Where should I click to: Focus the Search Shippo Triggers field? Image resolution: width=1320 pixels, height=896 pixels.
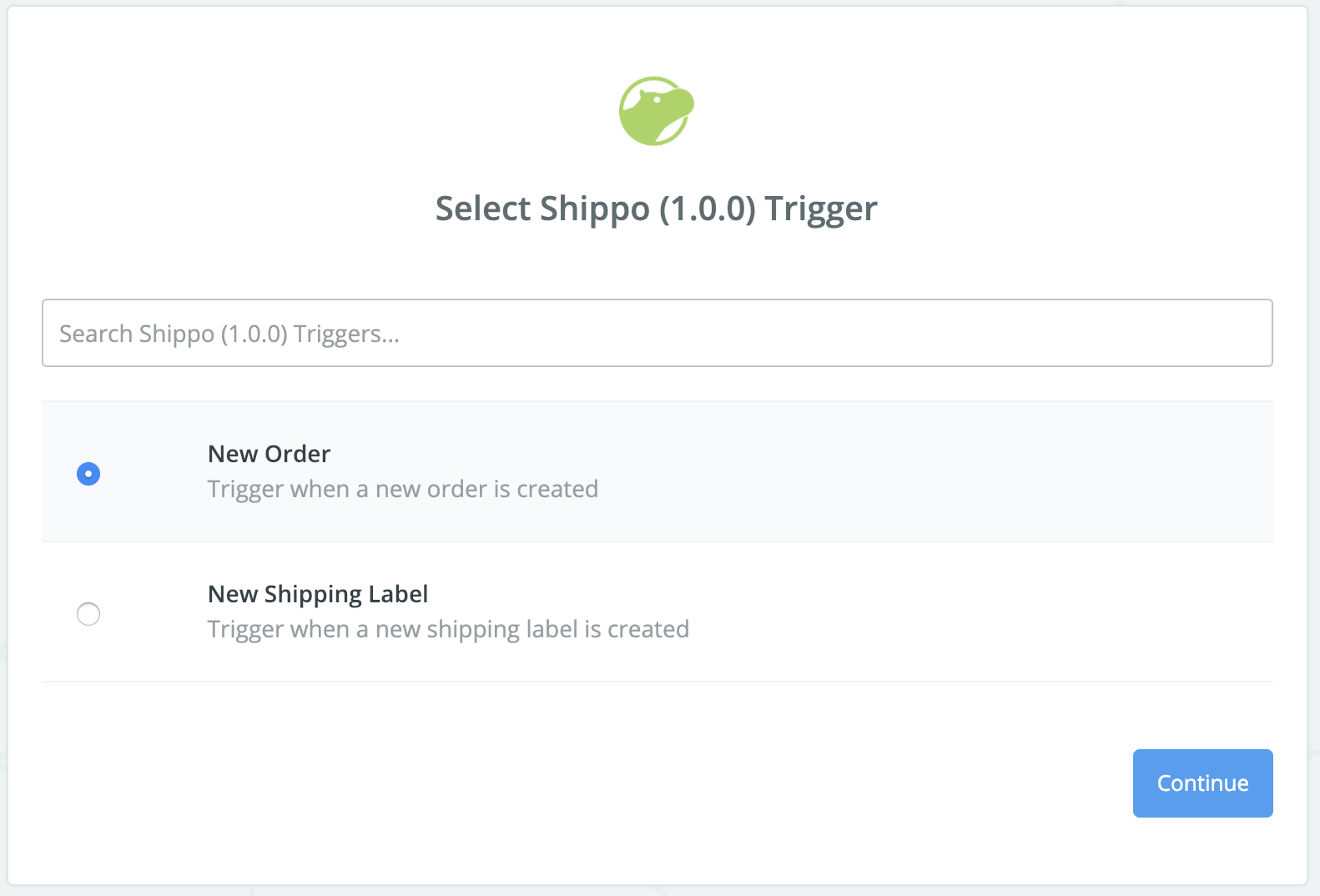click(657, 333)
